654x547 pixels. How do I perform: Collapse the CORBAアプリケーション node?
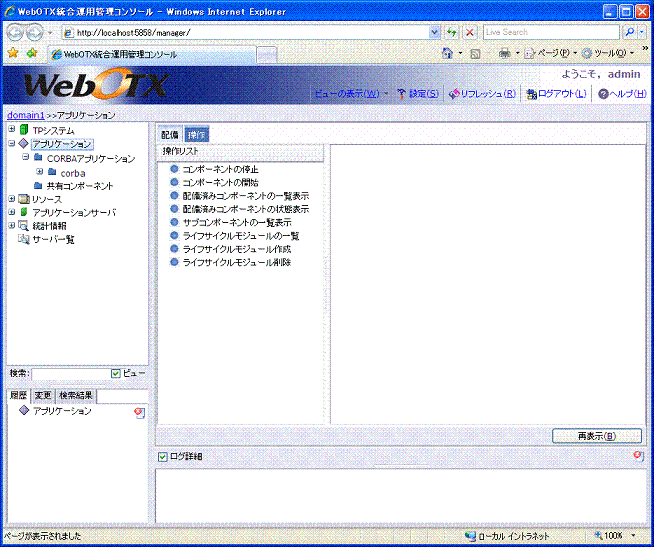click(25, 158)
